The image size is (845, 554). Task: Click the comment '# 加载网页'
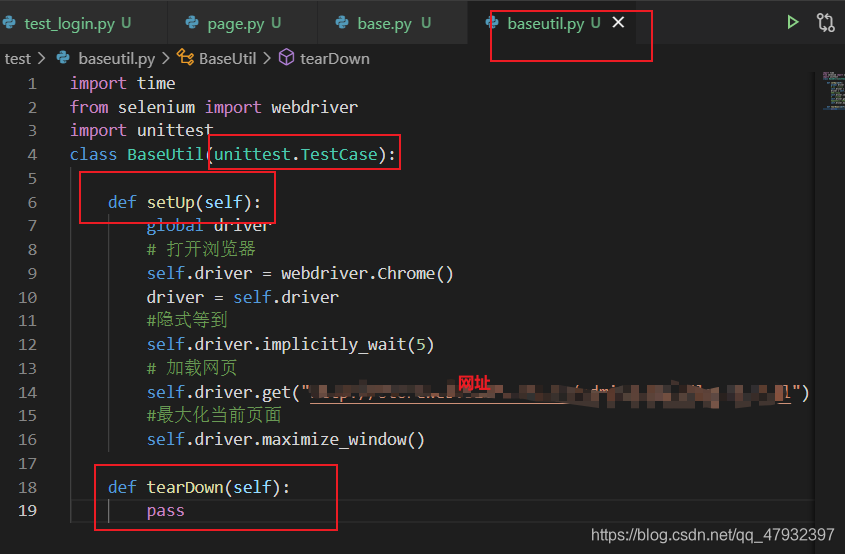click(192, 368)
